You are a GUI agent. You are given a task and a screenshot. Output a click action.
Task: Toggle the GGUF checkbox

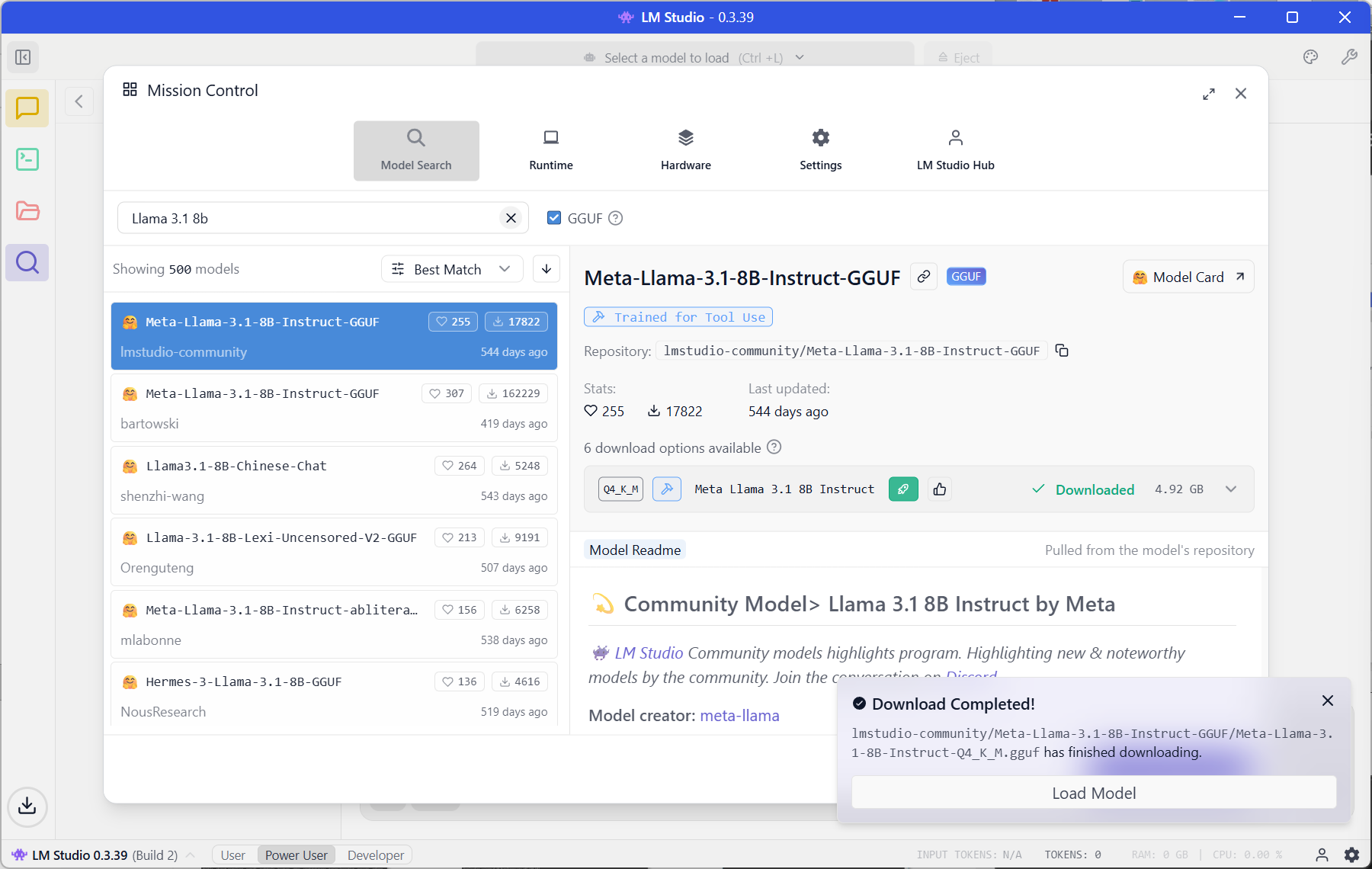[554, 218]
